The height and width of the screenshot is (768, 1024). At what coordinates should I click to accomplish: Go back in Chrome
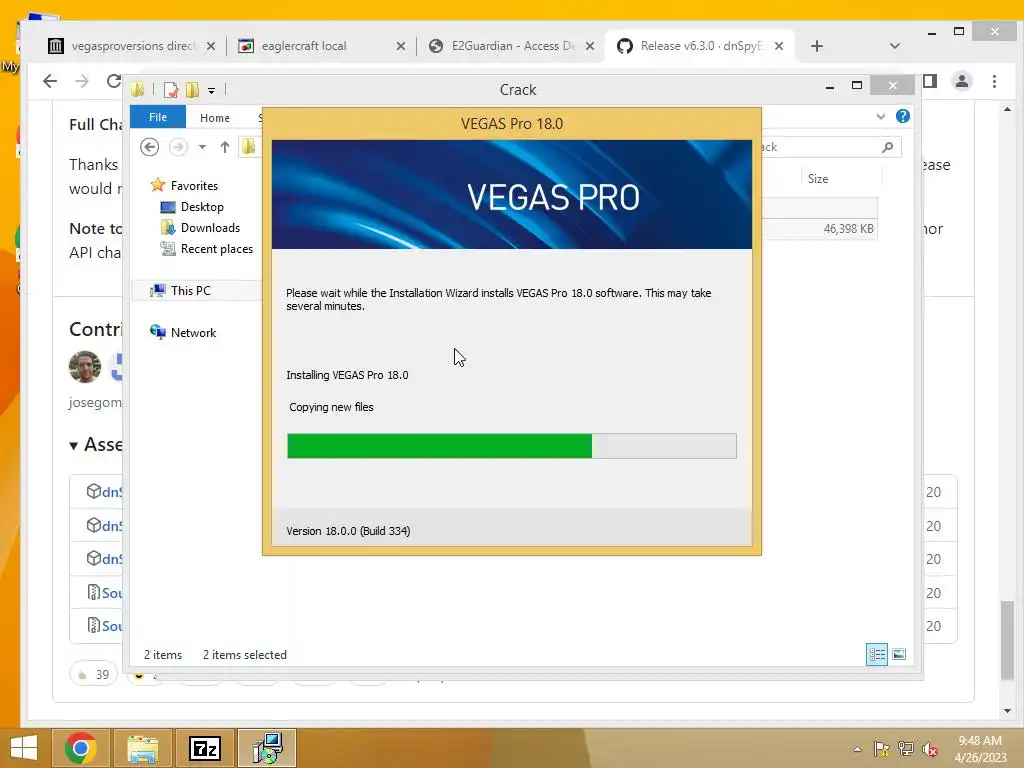point(50,81)
